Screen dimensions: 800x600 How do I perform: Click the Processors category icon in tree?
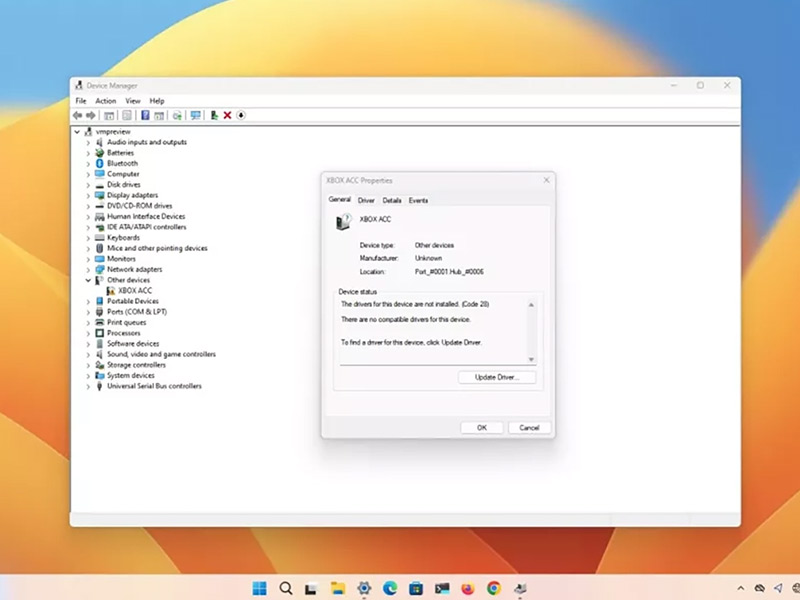pos(99,333)
